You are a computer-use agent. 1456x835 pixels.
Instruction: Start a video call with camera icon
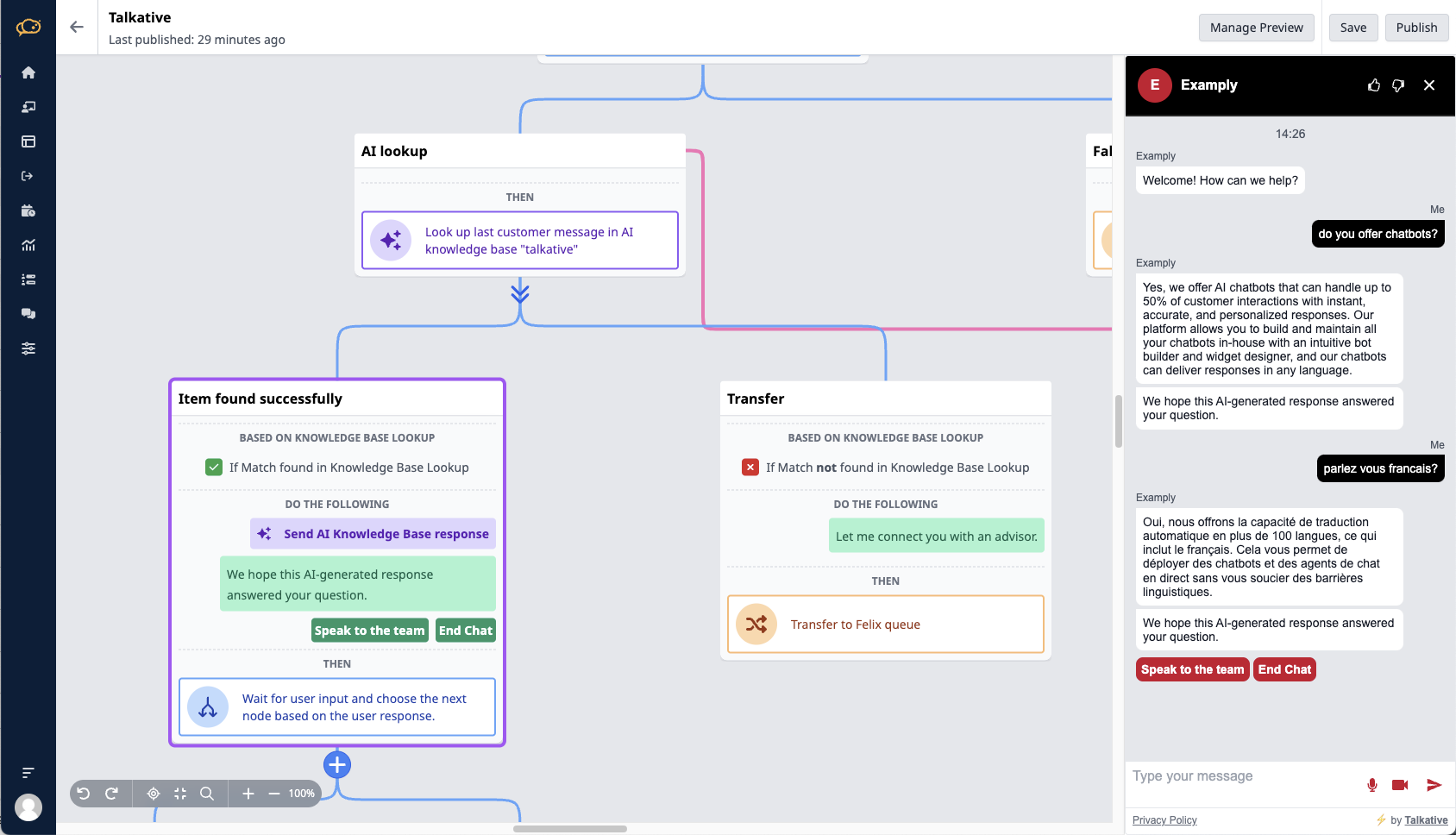(x=1400, y=785)
